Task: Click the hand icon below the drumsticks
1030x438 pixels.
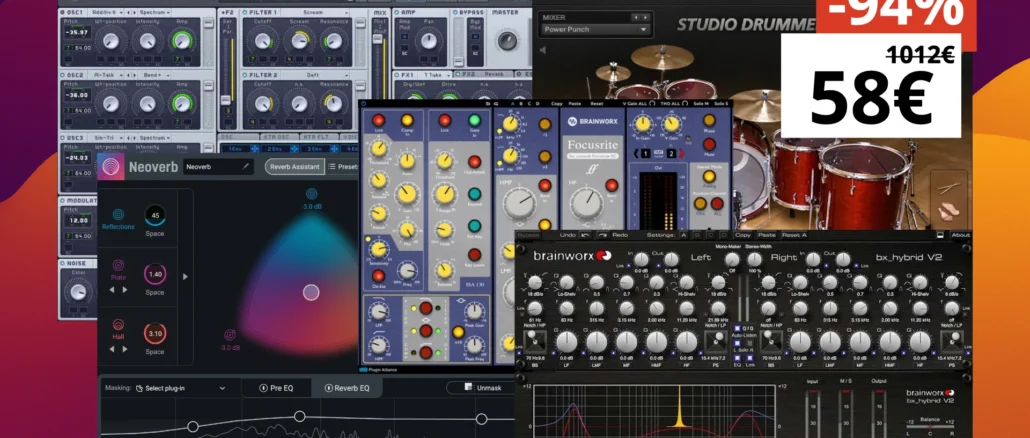Action: 949,213
